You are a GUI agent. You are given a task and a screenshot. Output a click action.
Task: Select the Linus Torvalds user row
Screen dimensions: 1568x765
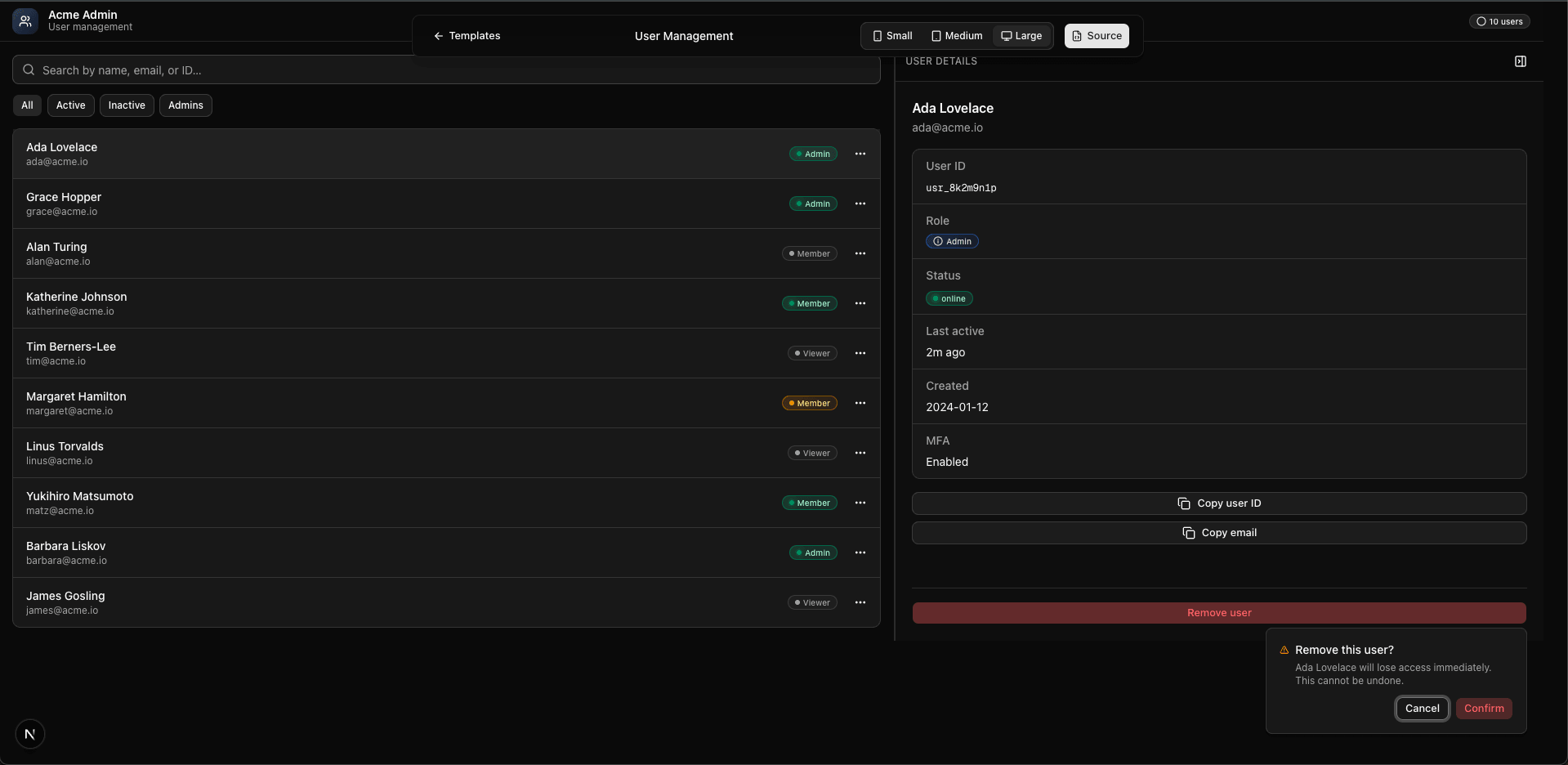(x=446, y=453)
